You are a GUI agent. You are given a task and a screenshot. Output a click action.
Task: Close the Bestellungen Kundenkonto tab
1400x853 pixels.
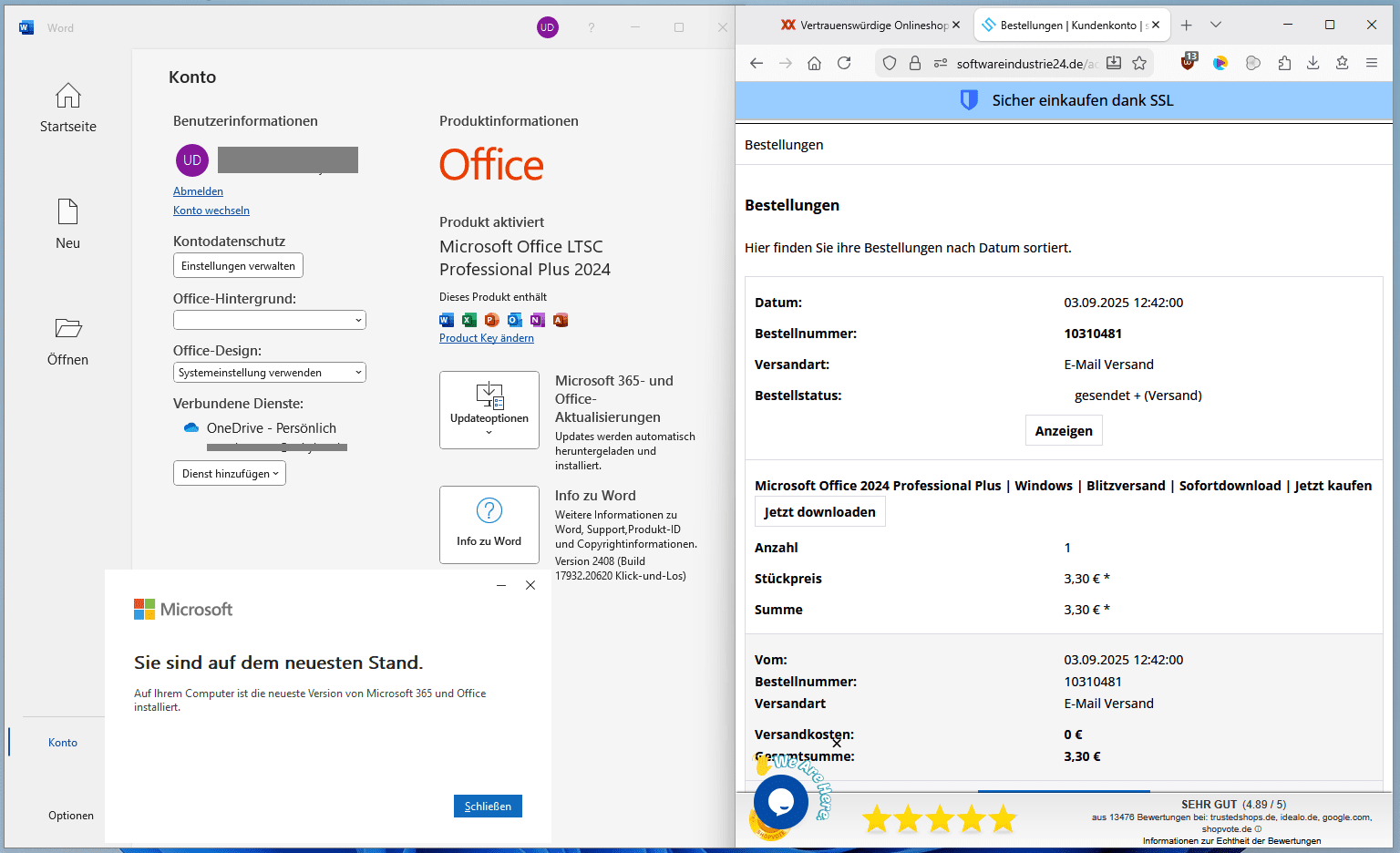pos(1156,25)
